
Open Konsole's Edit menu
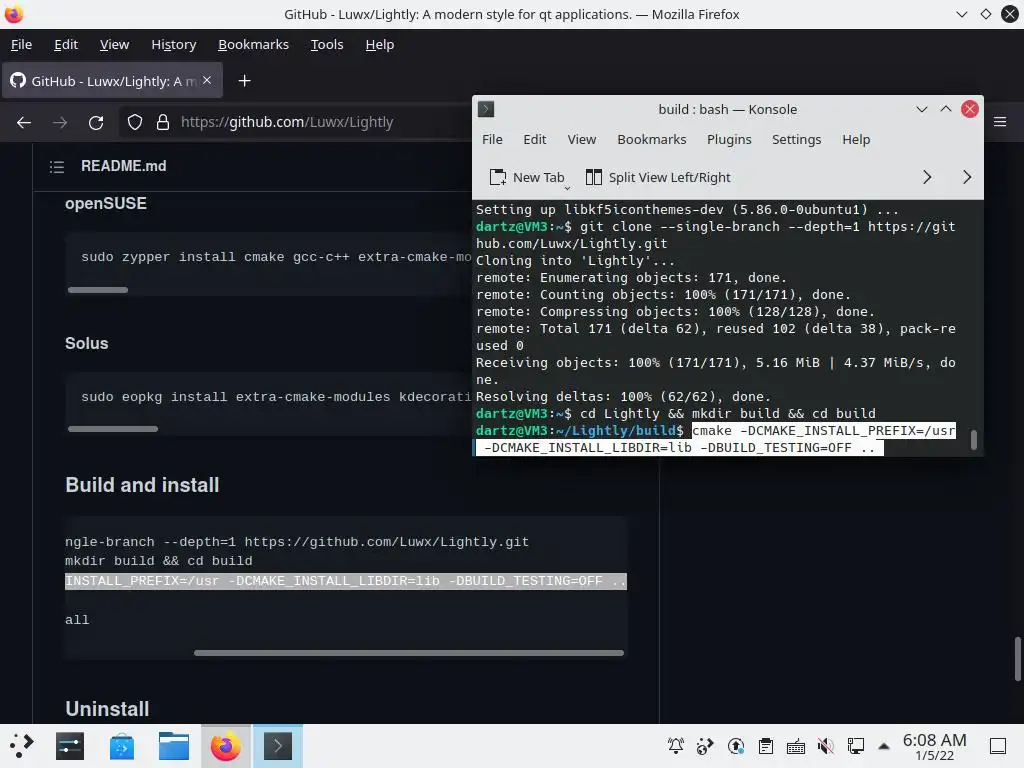534,139
